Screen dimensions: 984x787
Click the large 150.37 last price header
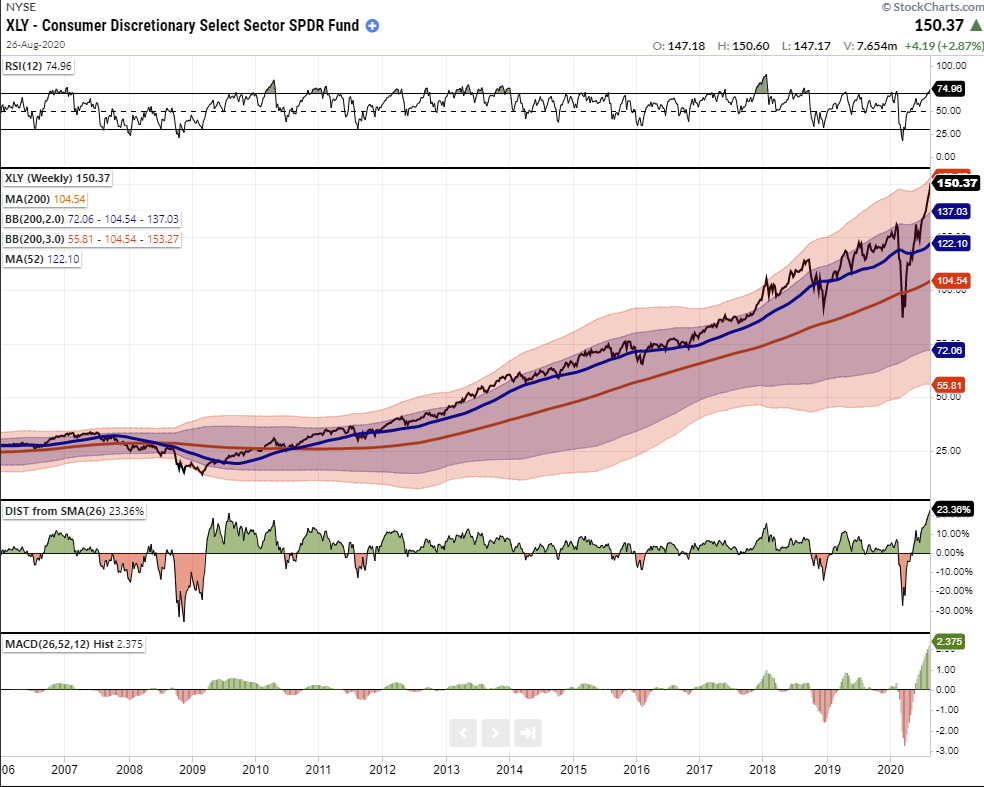tap(939, 25)
